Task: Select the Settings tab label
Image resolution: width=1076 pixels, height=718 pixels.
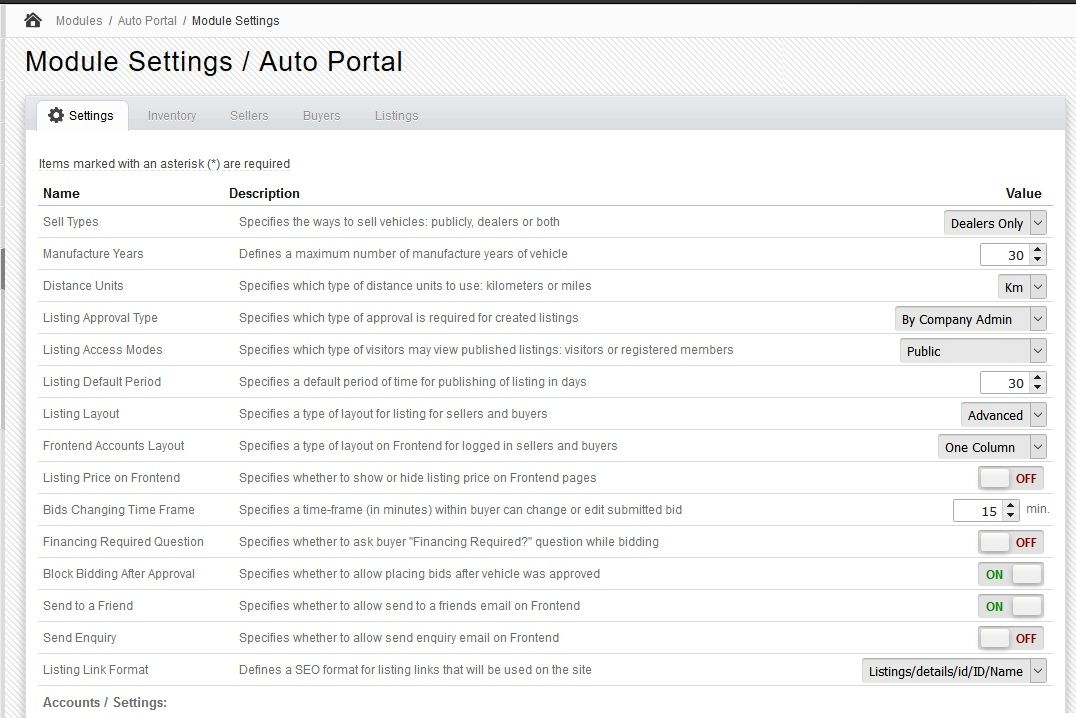Action: pyautogui.click(x=91, y=115)
